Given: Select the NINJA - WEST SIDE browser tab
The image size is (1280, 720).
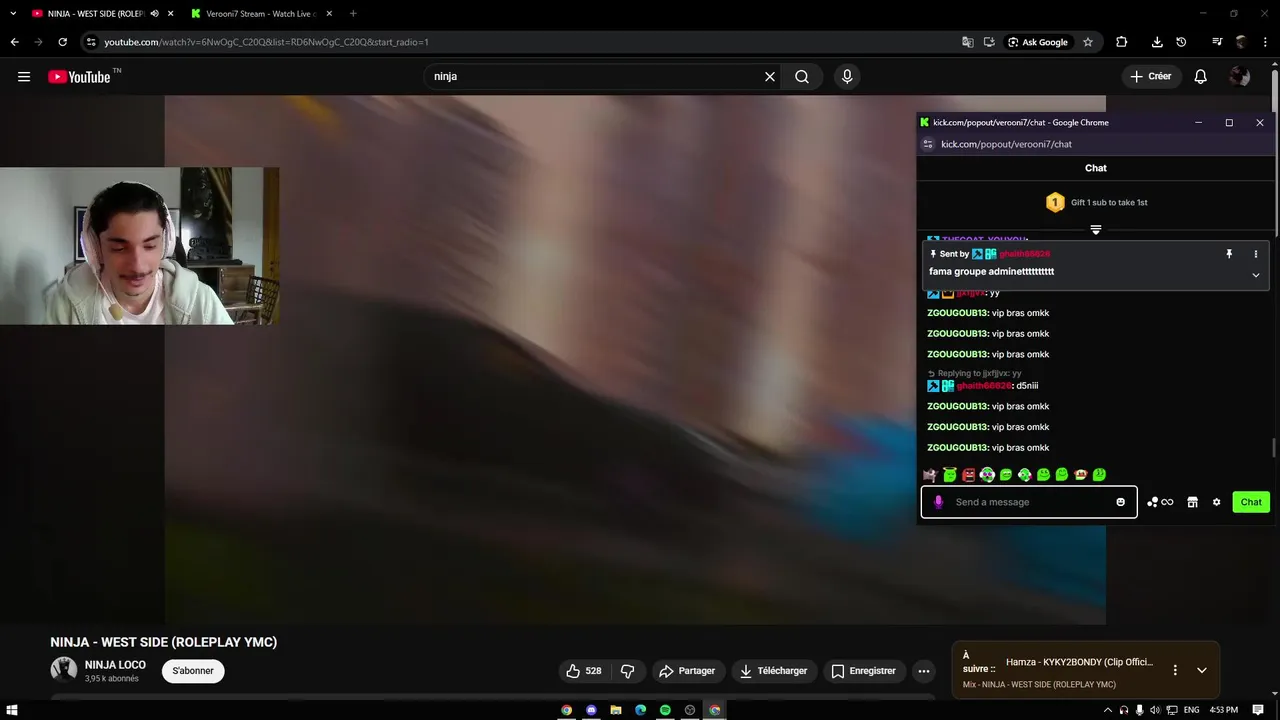Looking at the screenshot, I should (x=96, y=13).
